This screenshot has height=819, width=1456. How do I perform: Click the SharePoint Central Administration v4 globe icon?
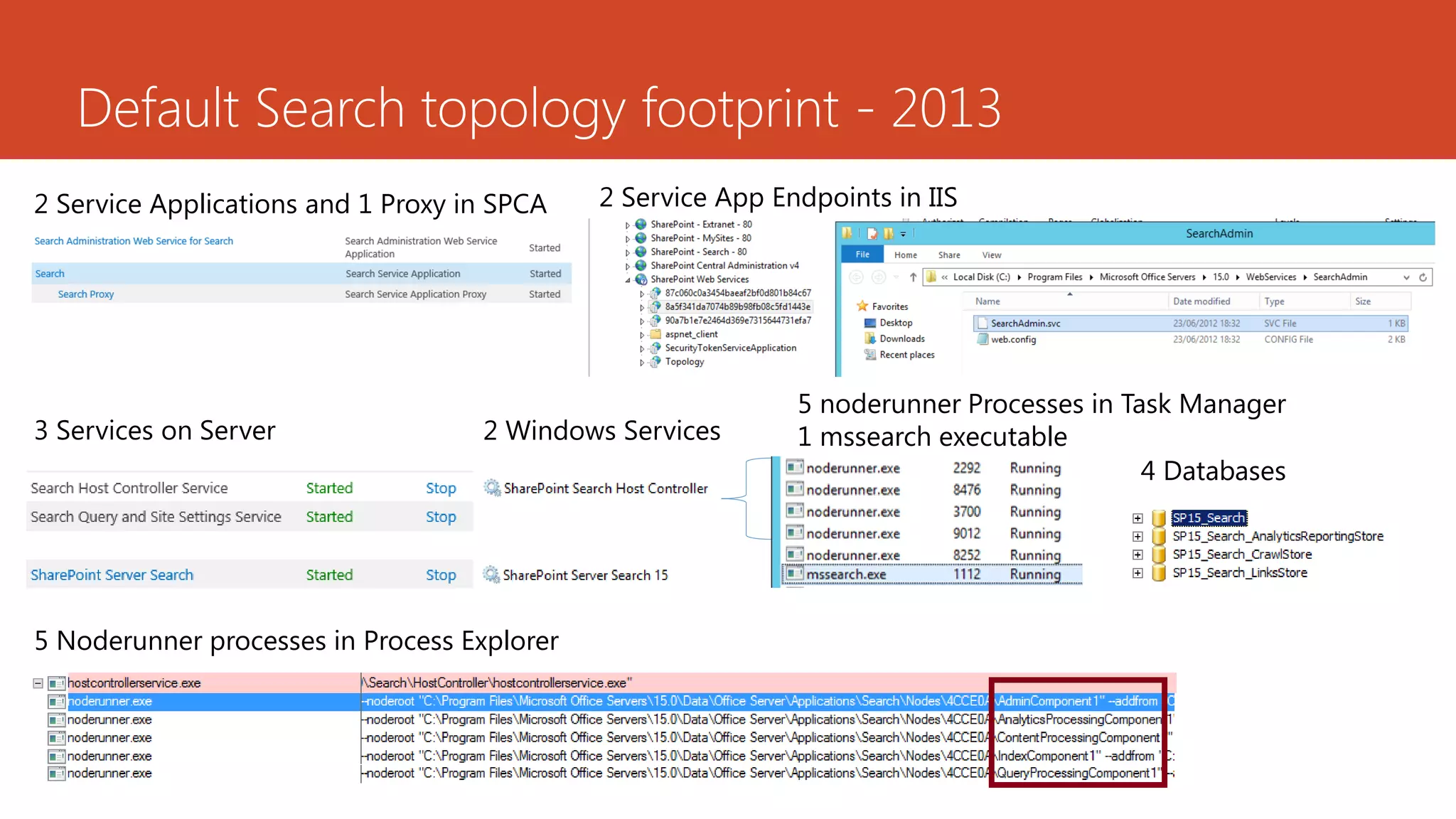[641, 265]
